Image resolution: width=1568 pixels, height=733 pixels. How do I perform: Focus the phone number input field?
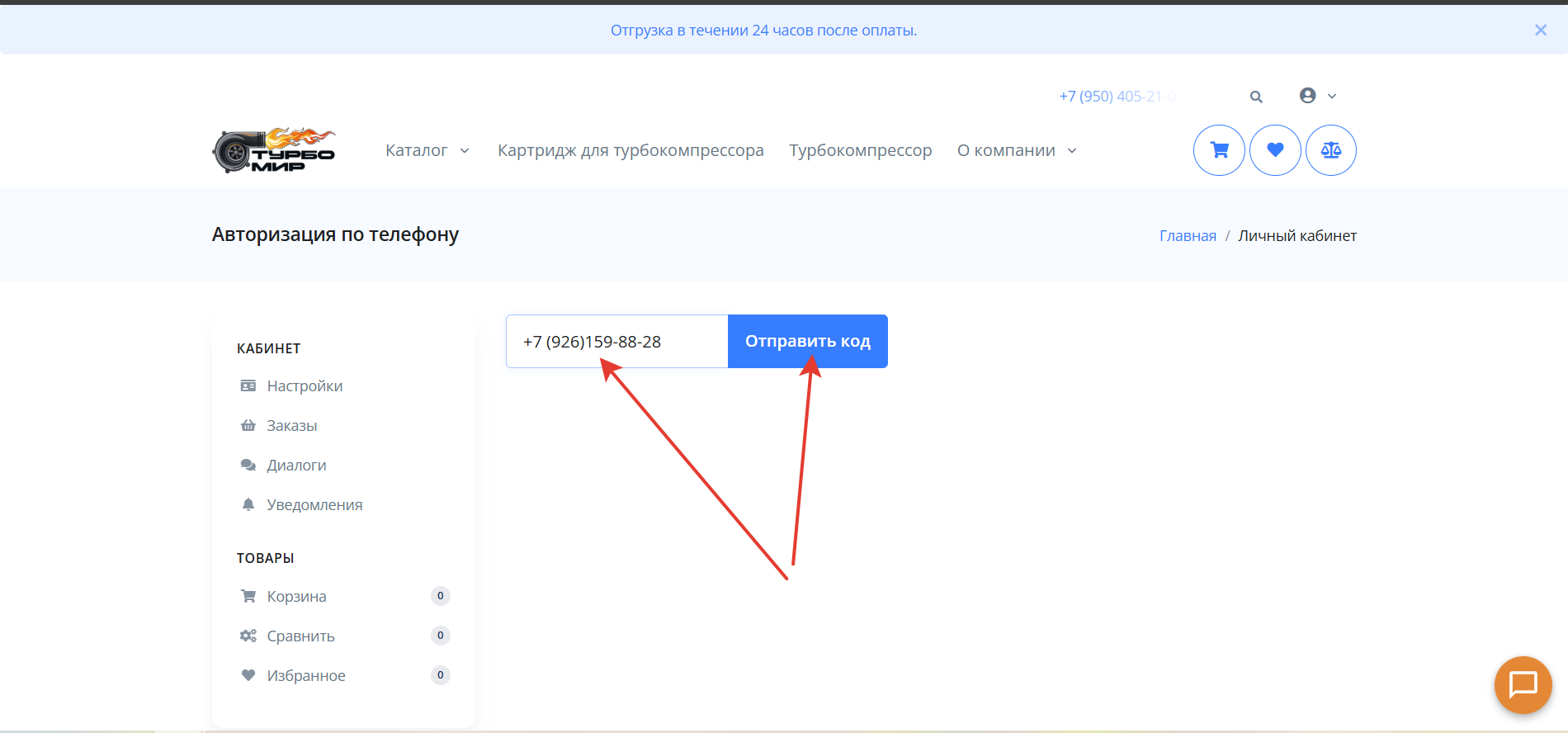tap(616, 342)
